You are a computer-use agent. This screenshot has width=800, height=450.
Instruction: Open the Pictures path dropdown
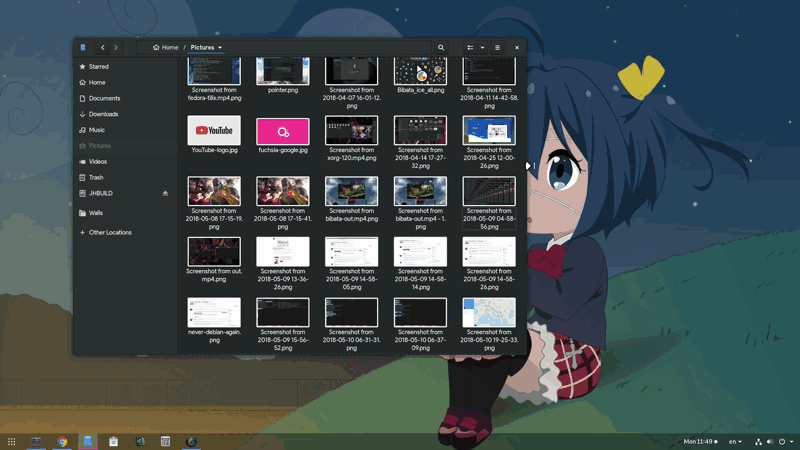click(x=207, y=47)
